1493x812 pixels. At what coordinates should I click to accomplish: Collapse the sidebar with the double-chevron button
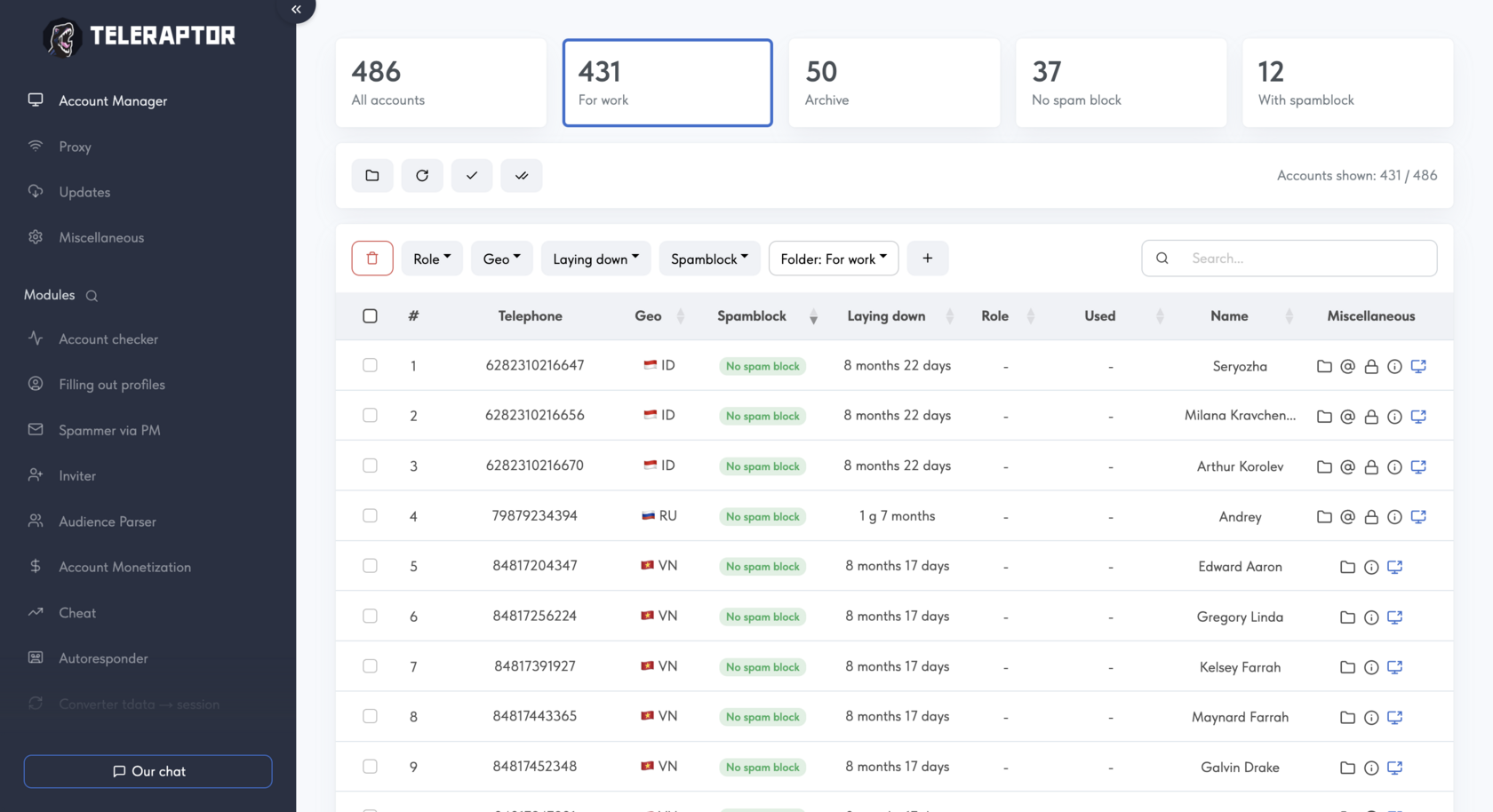point(296,9)
